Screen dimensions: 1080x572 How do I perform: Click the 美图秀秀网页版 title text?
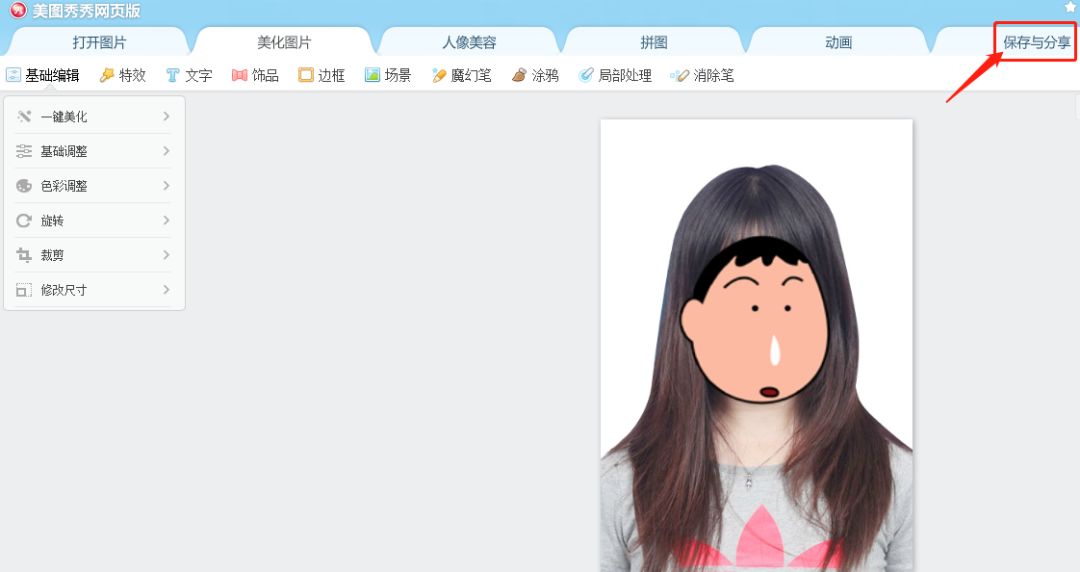coord(86,10)
